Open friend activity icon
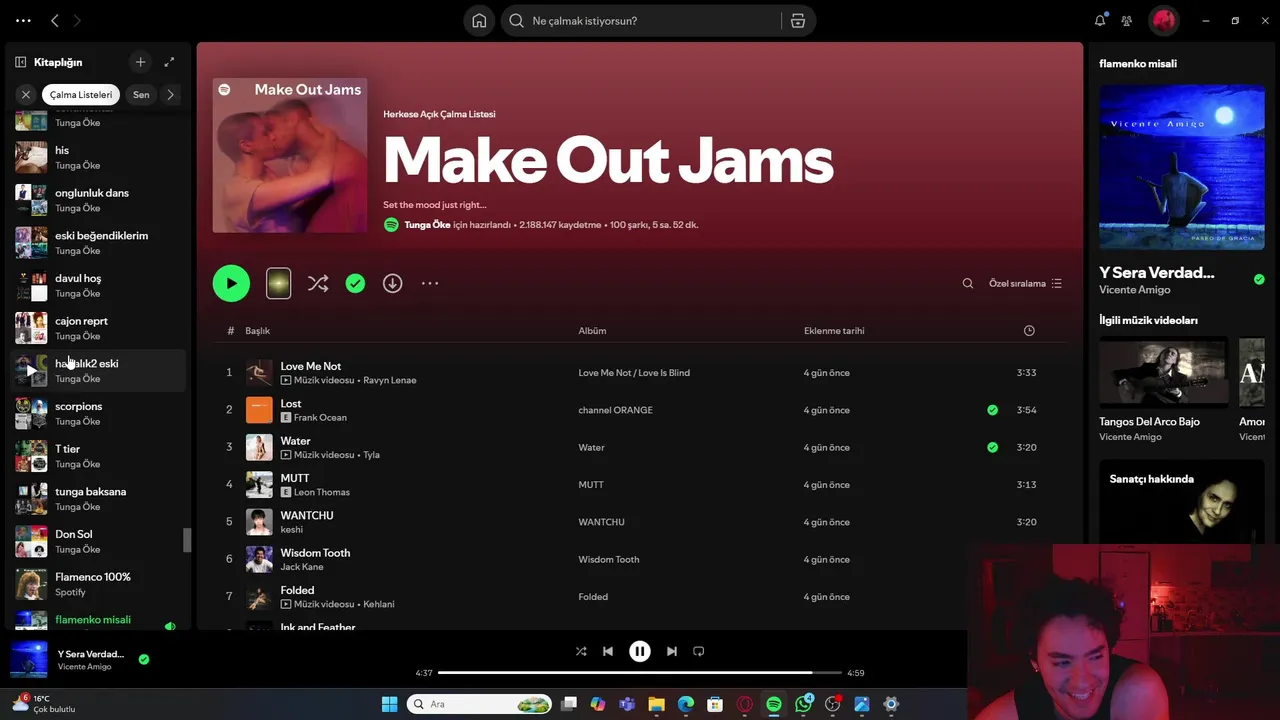This screenshot has width=1280, height=720. pyautogui.click(x=1127, y=20)
